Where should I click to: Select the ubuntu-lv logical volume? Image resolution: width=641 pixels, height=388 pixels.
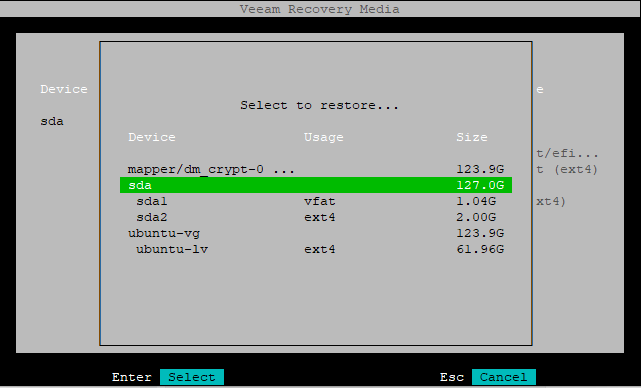(316, 249)
